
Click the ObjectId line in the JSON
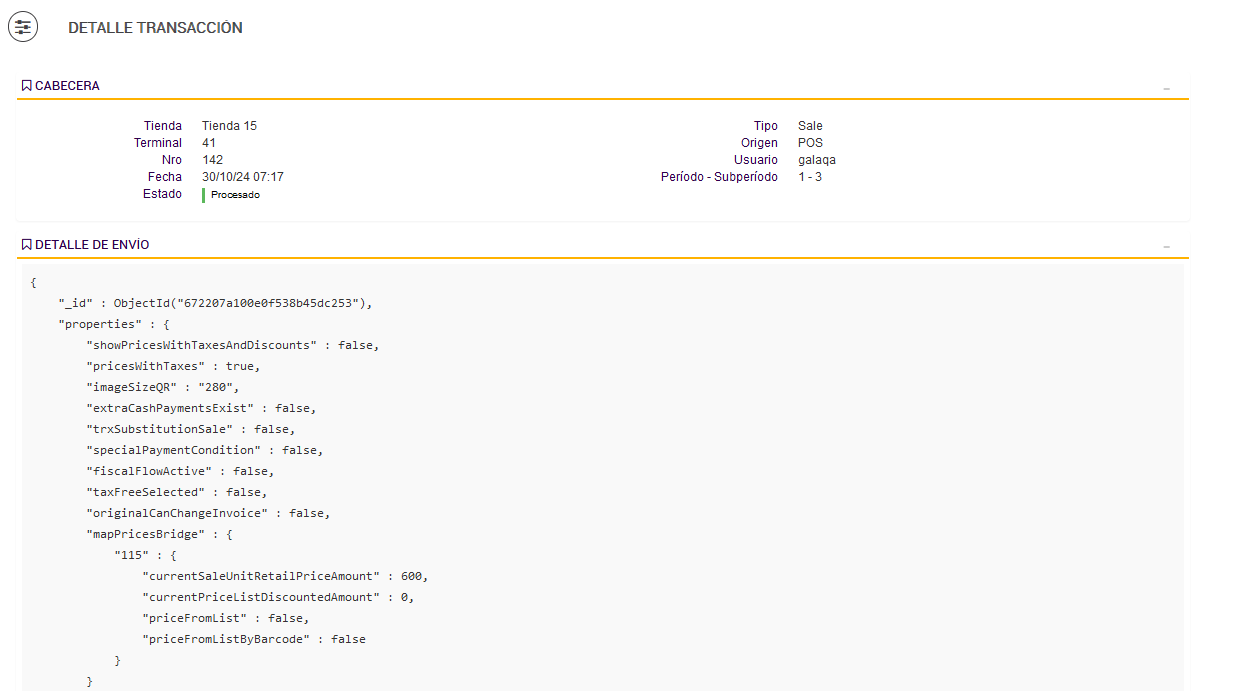[x=215, y=303]
